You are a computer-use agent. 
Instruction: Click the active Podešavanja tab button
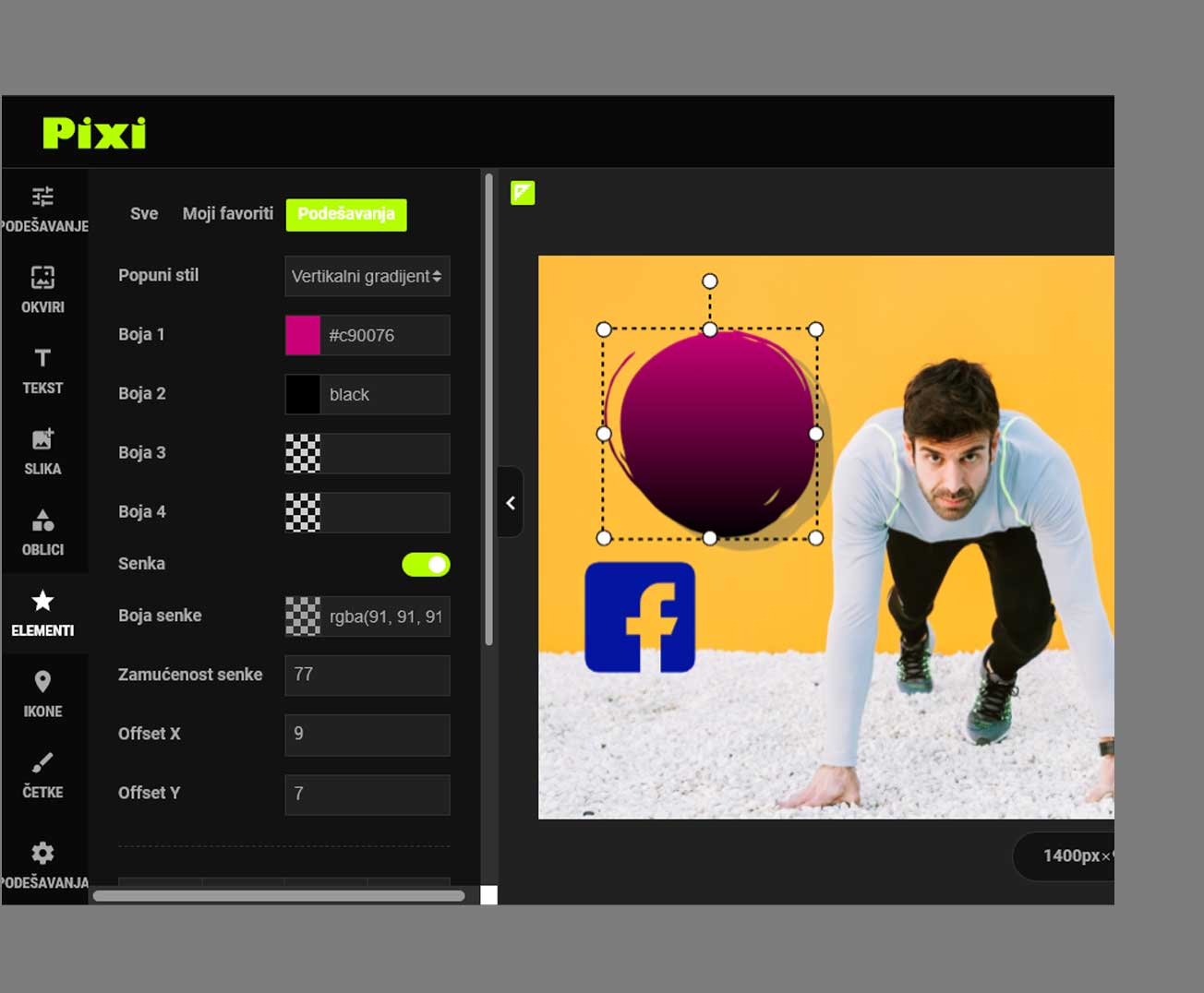click(346, 214)
